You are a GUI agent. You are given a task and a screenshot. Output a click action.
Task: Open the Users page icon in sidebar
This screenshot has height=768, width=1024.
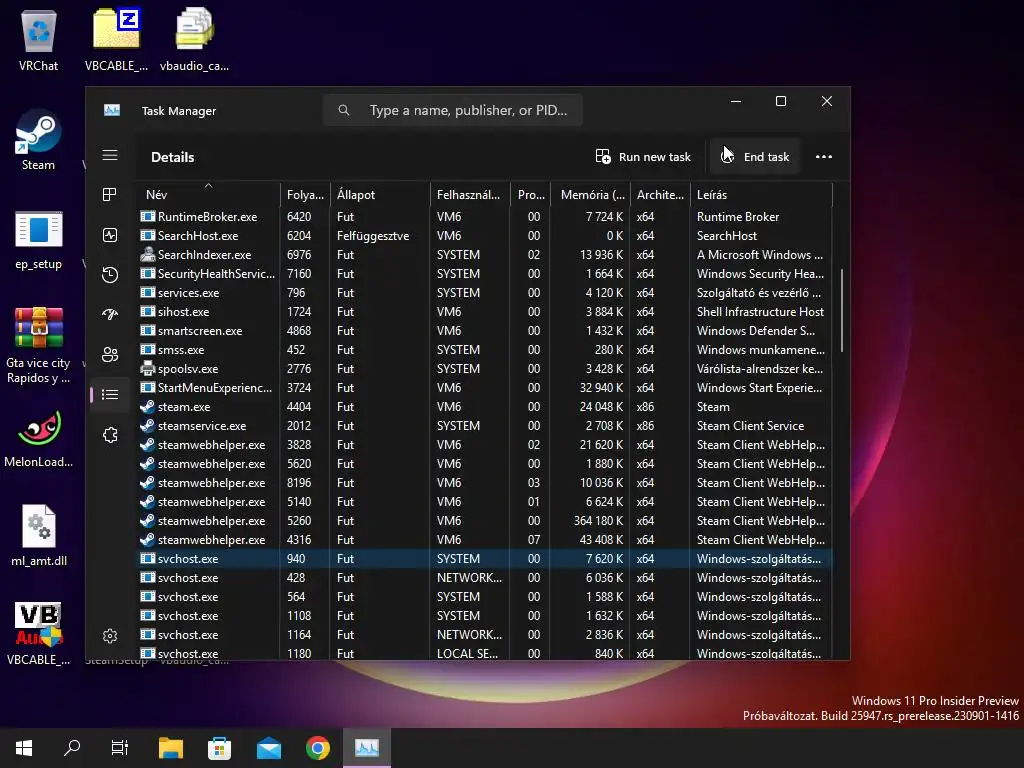coord(110,355)
